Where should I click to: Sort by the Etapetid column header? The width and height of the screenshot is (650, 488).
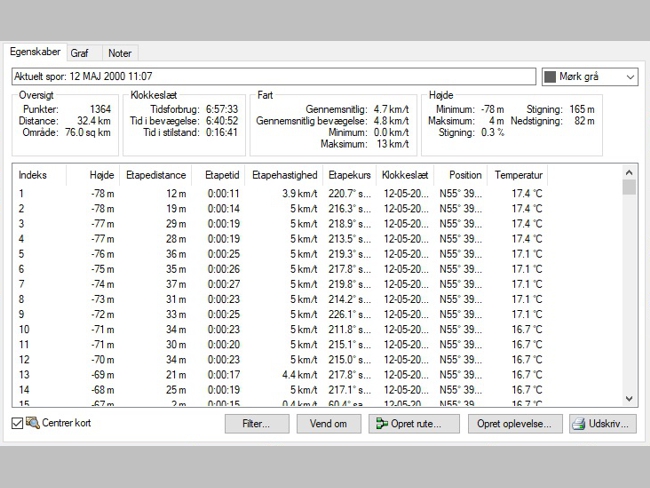218,175
